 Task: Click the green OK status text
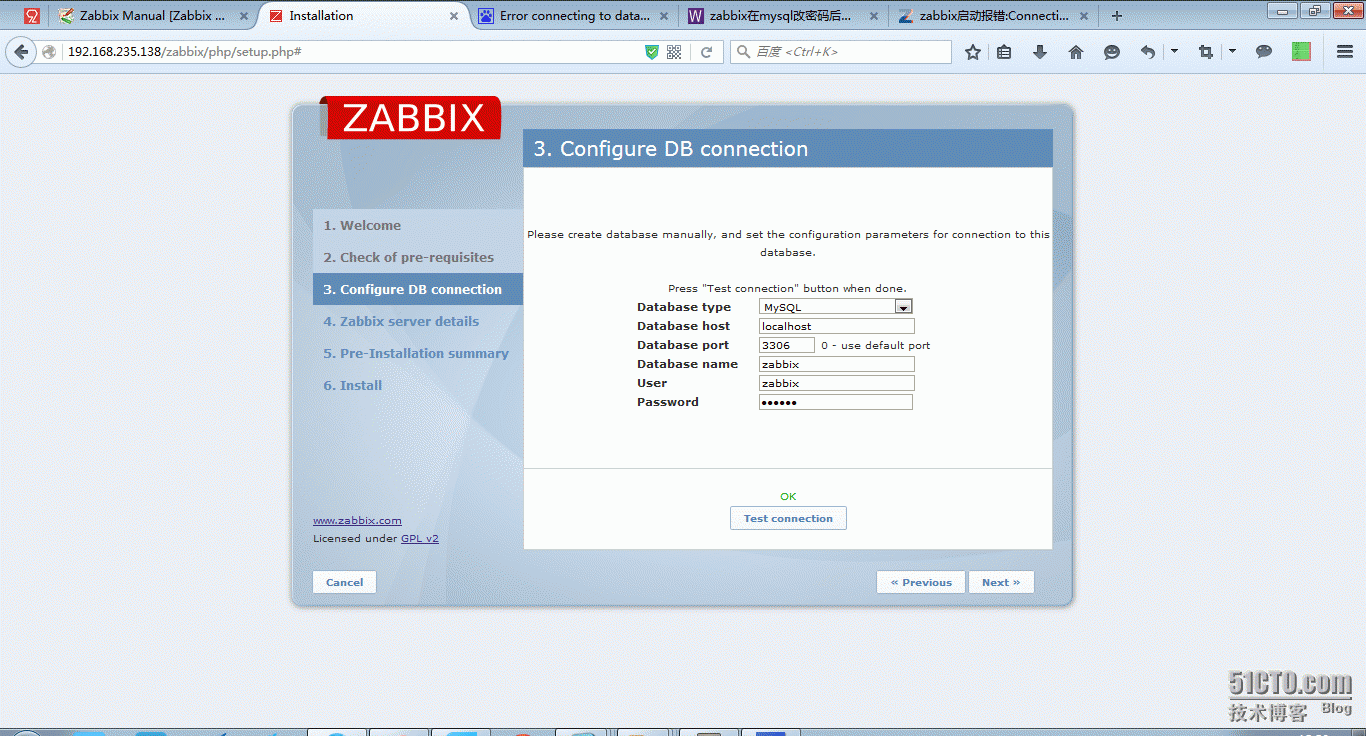pyautogui.click(x=788, y=496)
